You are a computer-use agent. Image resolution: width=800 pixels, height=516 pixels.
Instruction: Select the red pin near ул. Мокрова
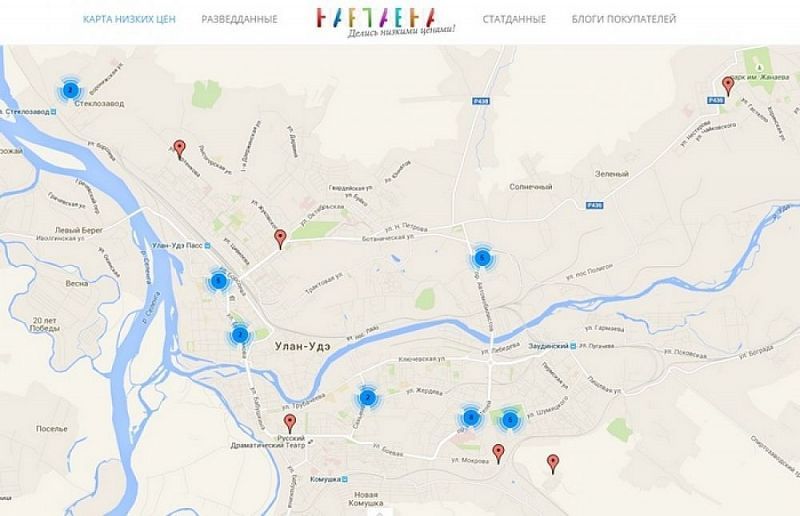498,453
